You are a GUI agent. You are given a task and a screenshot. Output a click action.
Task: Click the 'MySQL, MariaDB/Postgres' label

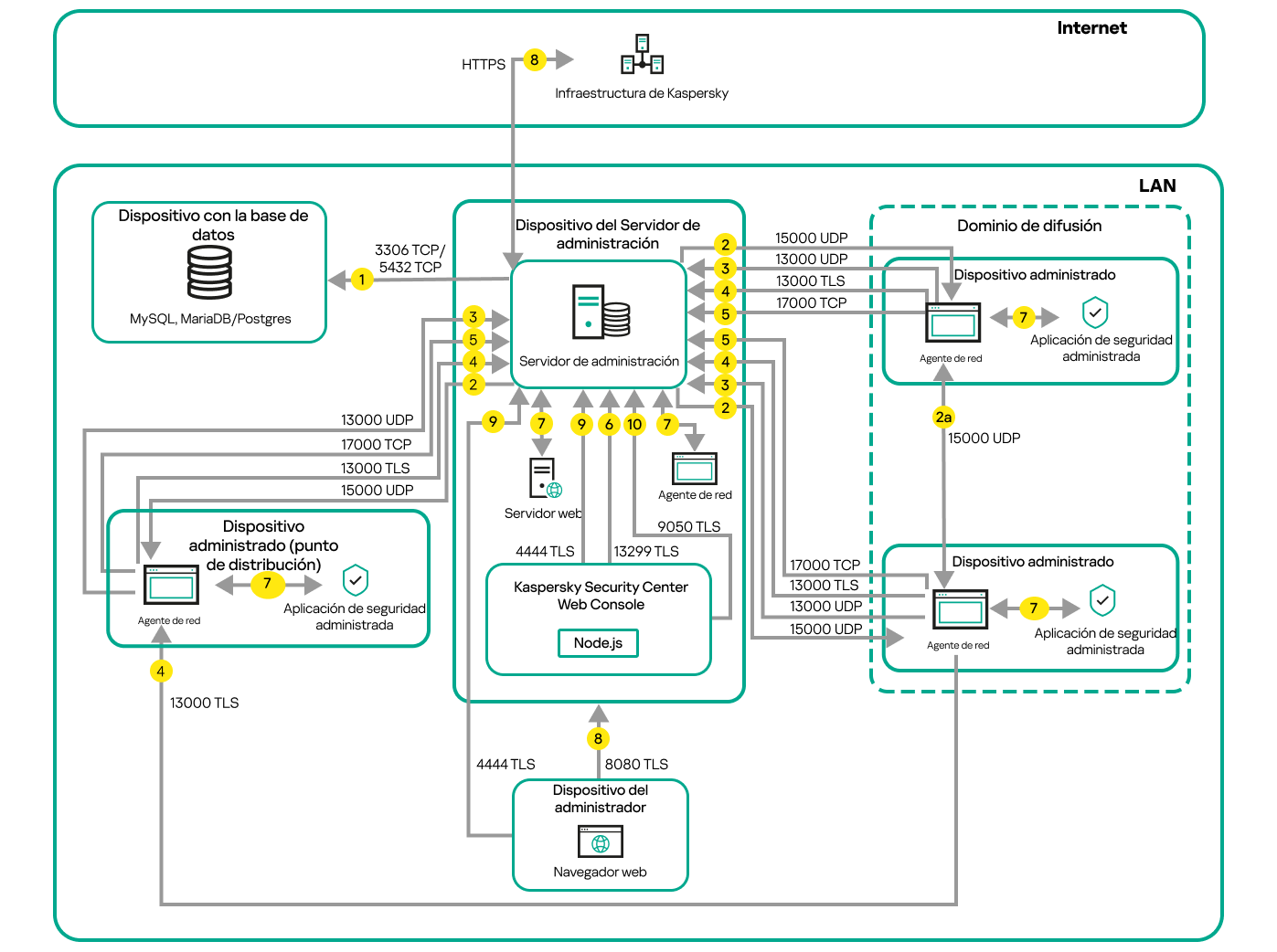point(210,319)
